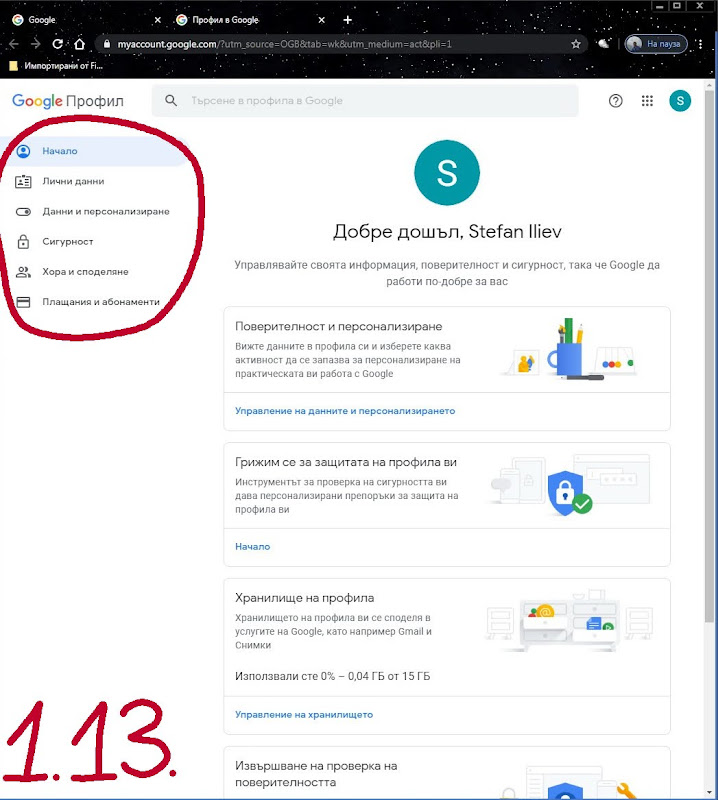Image resolution: width=718 pixels, height=800 pixels.
Task: Open the Google apps grid launcher
Action: pyautogui.click(x=647, y=101)
